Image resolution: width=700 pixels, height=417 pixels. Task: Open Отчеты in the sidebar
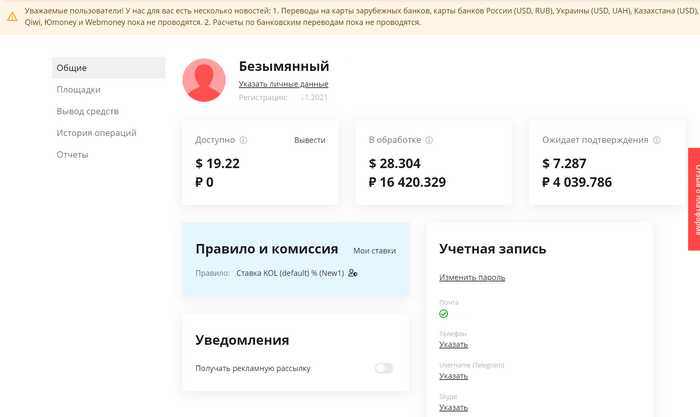pos(72,155)
